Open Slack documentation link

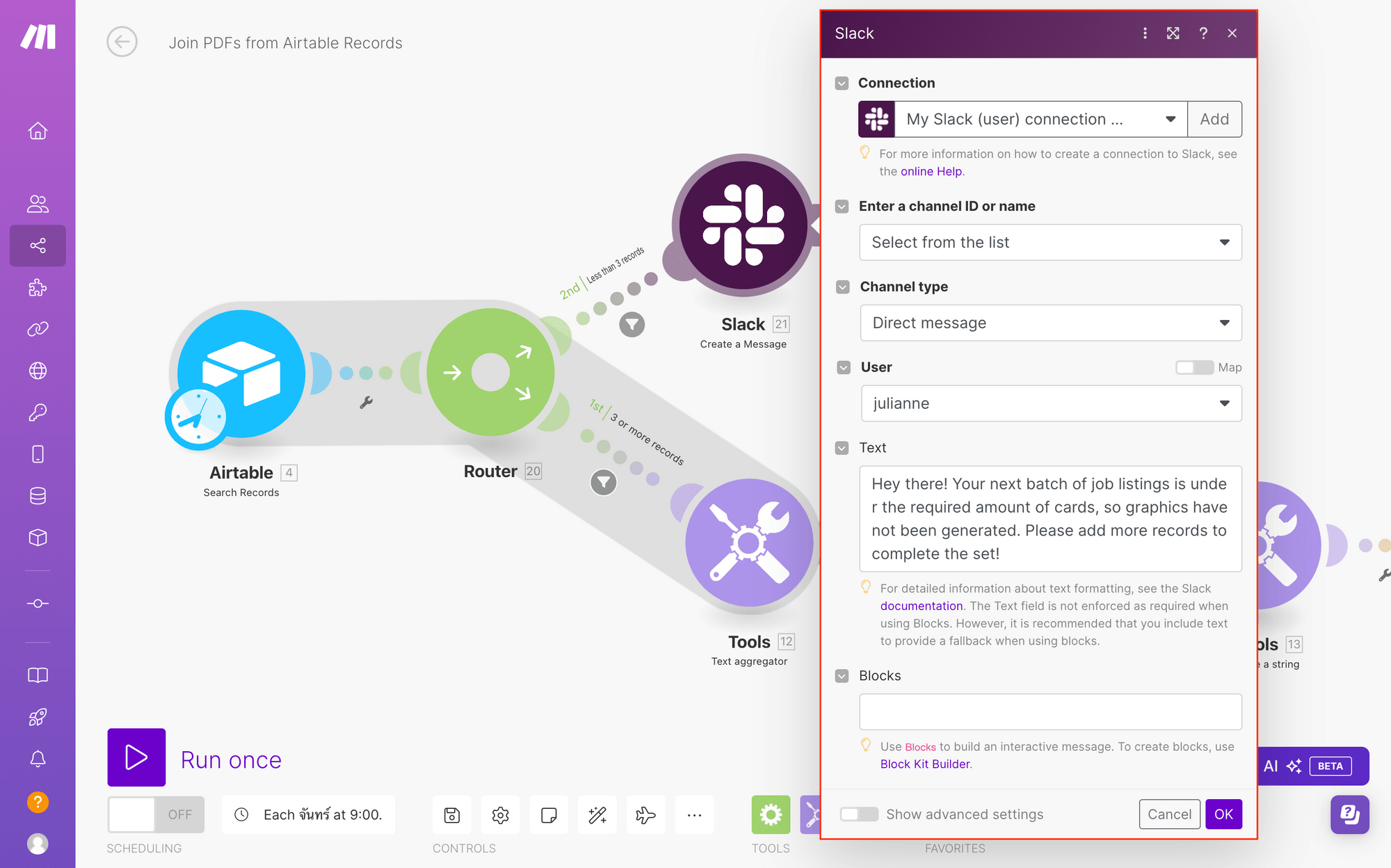tap(921, 606)
